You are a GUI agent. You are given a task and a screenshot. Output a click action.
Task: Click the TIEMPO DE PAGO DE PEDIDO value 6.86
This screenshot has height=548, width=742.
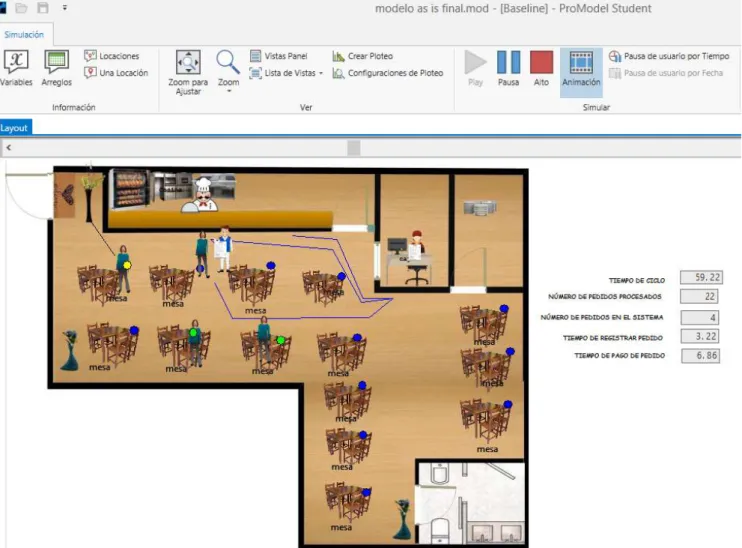coord(701,355)
